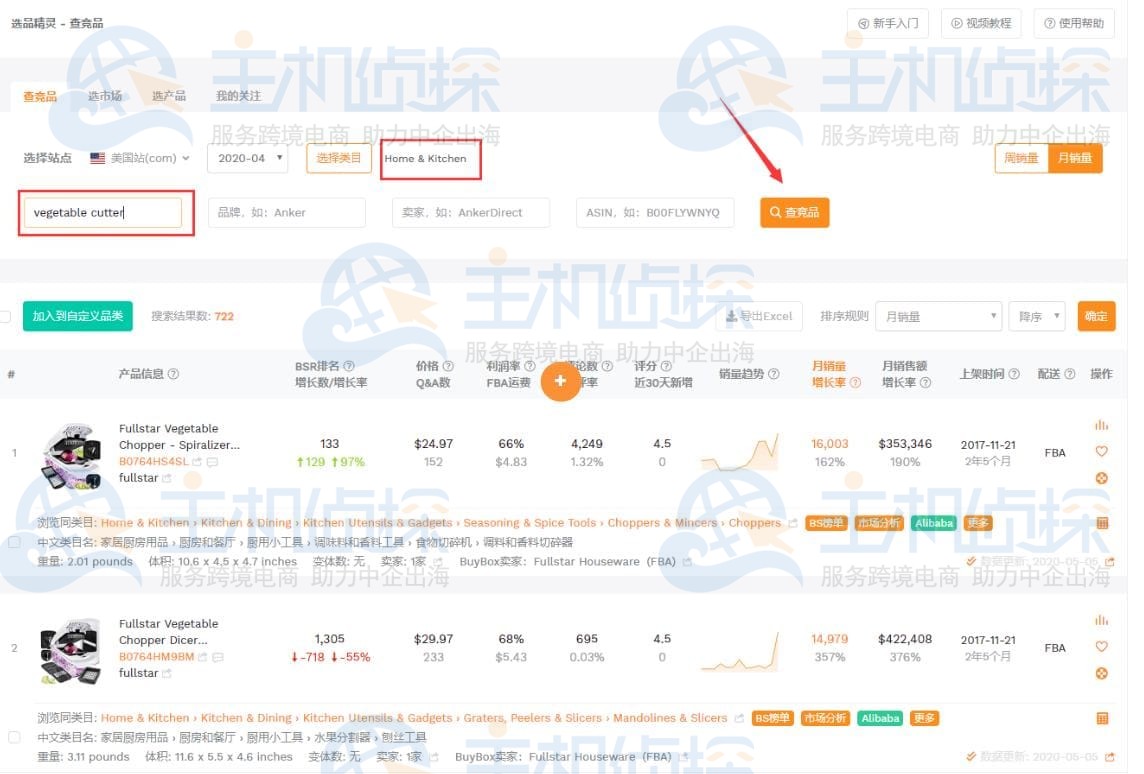Open external link icon beside B0764HS4SL ASIN
Image resolution: width=1144 pixels, height=774 pixels.
tap(197, 462)
